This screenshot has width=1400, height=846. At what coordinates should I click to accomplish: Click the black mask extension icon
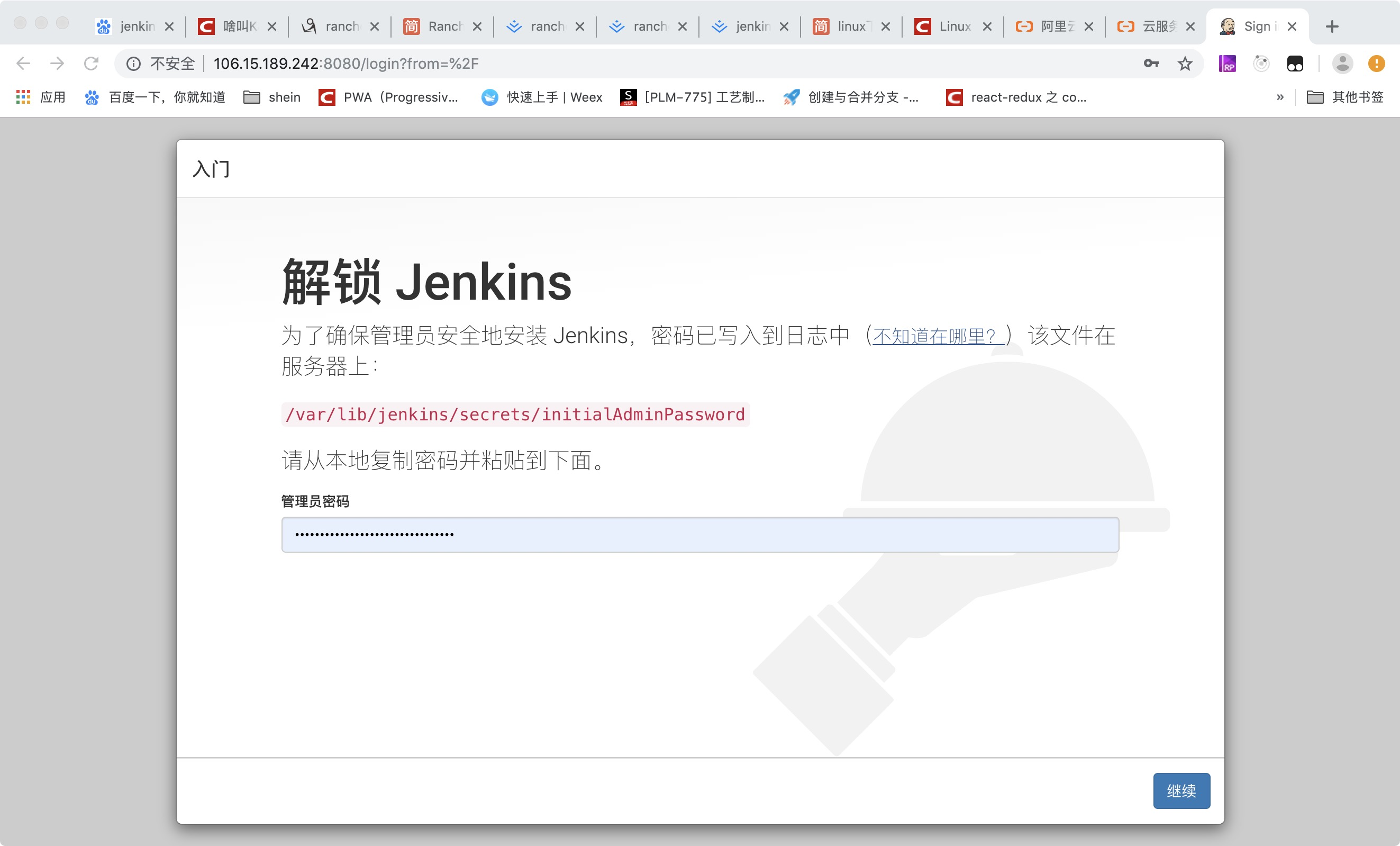point(1295,63)
